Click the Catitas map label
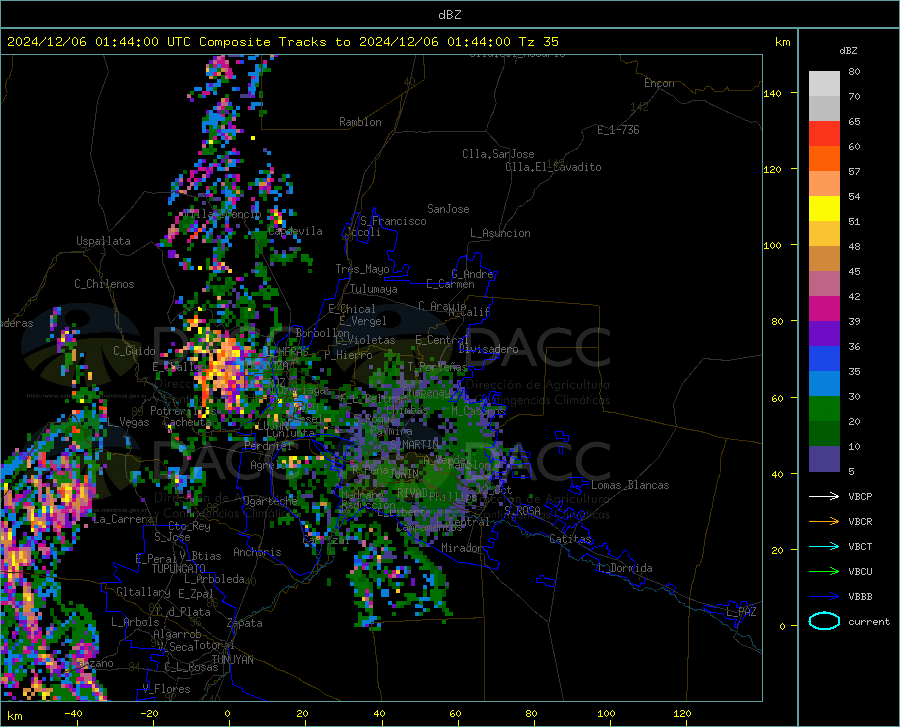Viewport: 900px width, 727px height. point(570,539)
